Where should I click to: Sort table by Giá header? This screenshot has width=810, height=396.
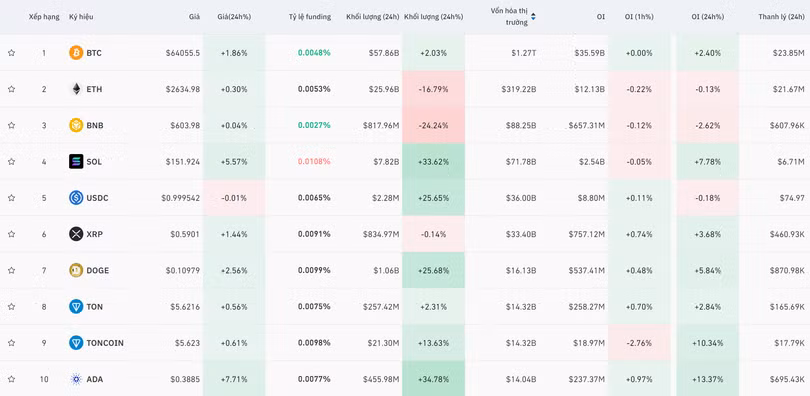194,17
